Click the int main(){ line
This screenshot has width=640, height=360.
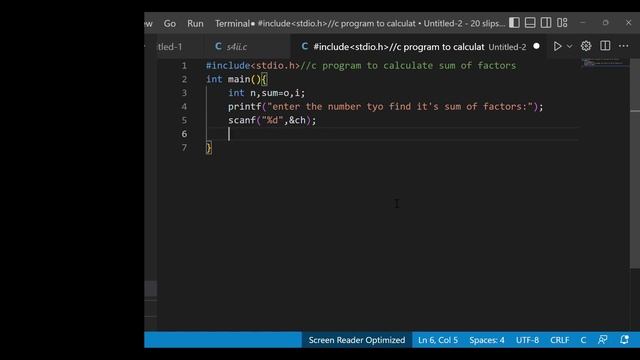[237, 79]
